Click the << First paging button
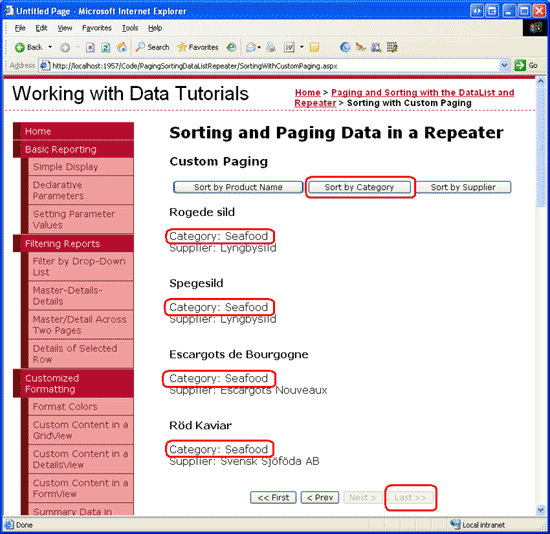 (x=273, y=498)
